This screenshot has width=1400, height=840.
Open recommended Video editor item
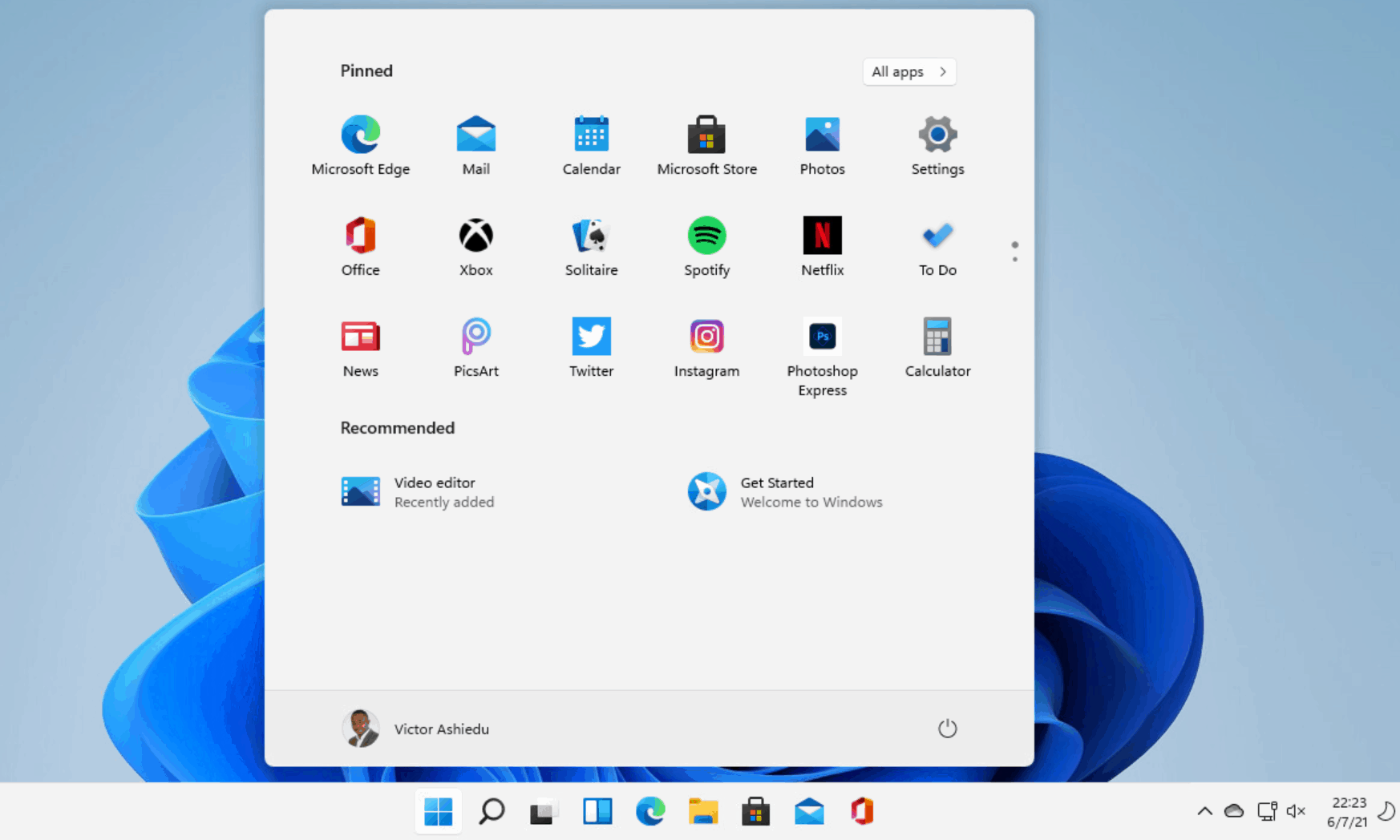419,492
